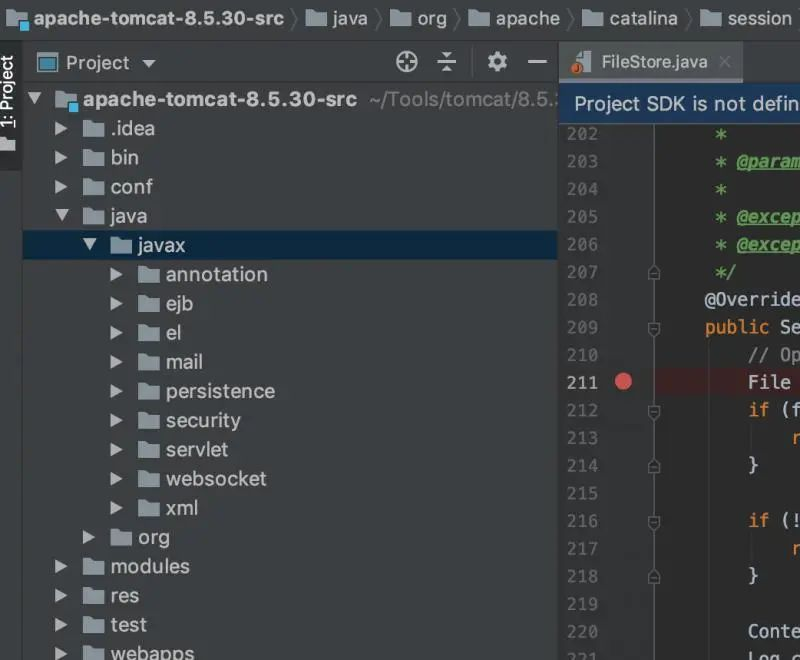Click the java breadcrumb item

click(336, 19)
